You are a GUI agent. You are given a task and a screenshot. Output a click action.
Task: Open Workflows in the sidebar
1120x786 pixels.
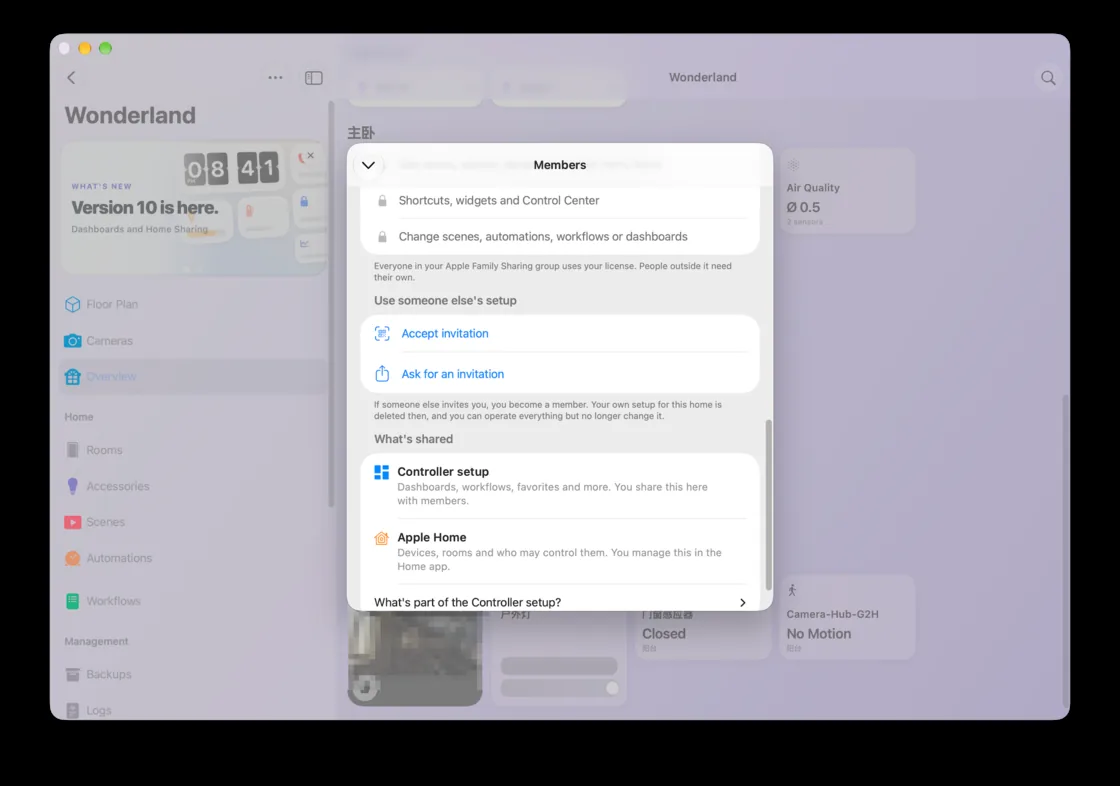193,601
